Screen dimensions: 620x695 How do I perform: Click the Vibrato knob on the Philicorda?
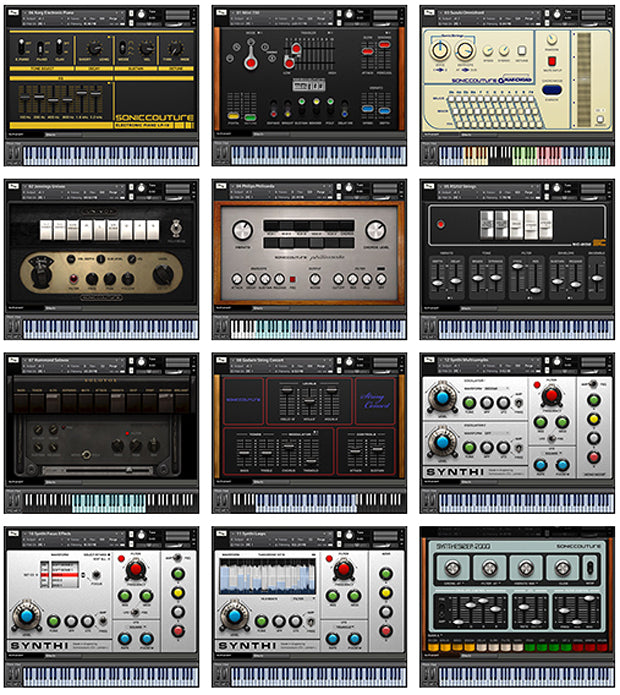coord(242,230)
